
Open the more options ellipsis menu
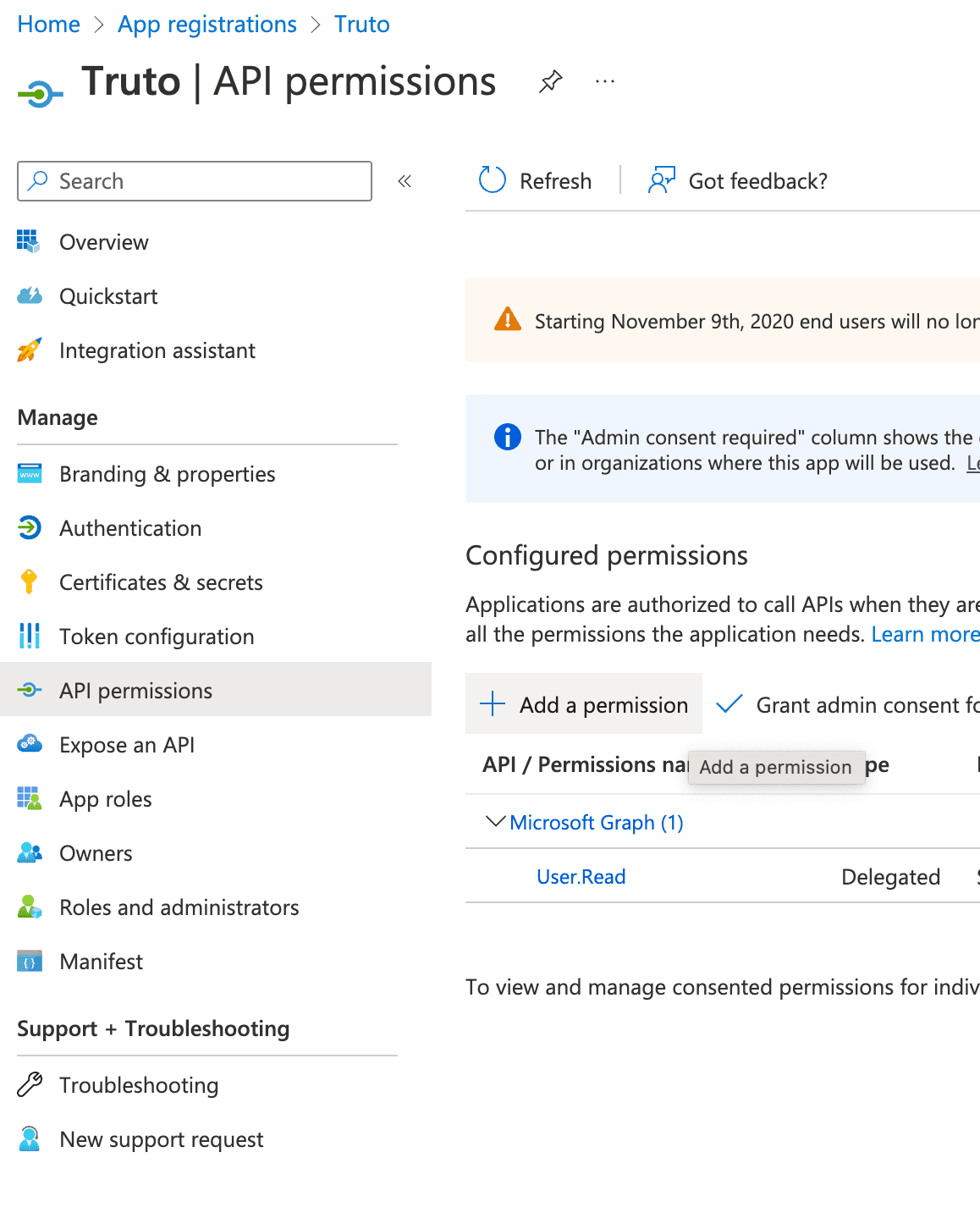(604, 81)
